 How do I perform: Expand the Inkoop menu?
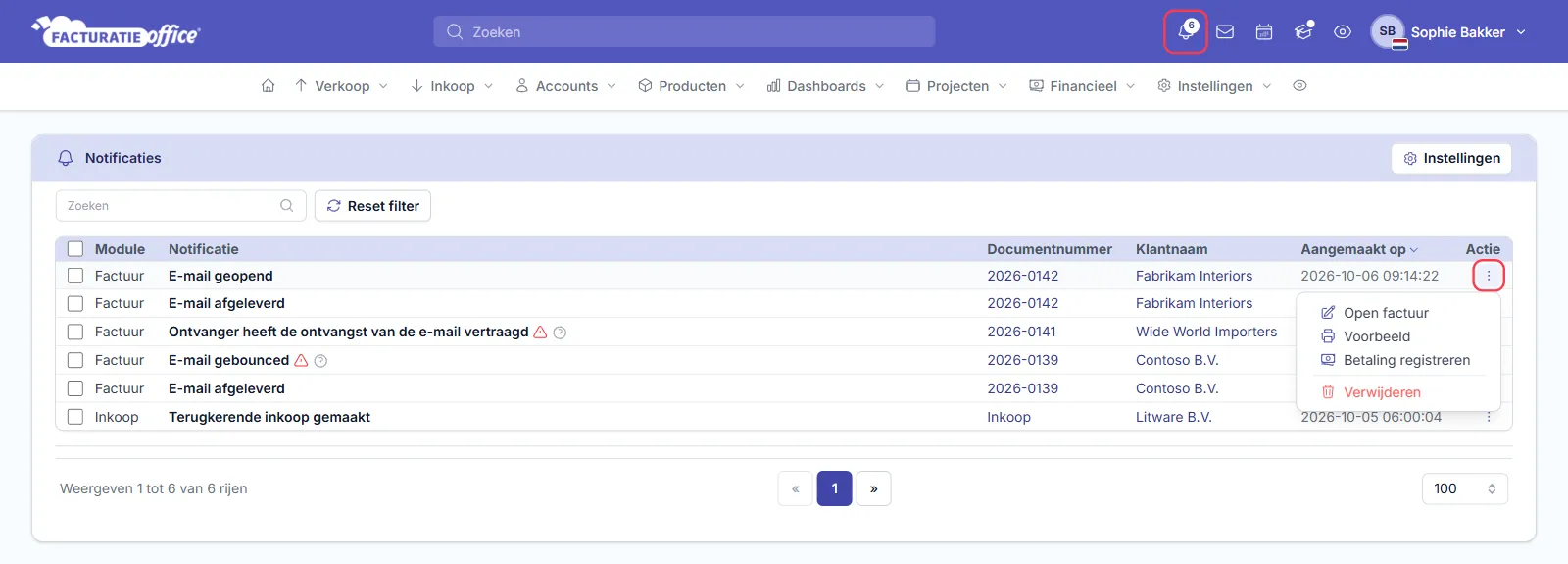(452, 86)
